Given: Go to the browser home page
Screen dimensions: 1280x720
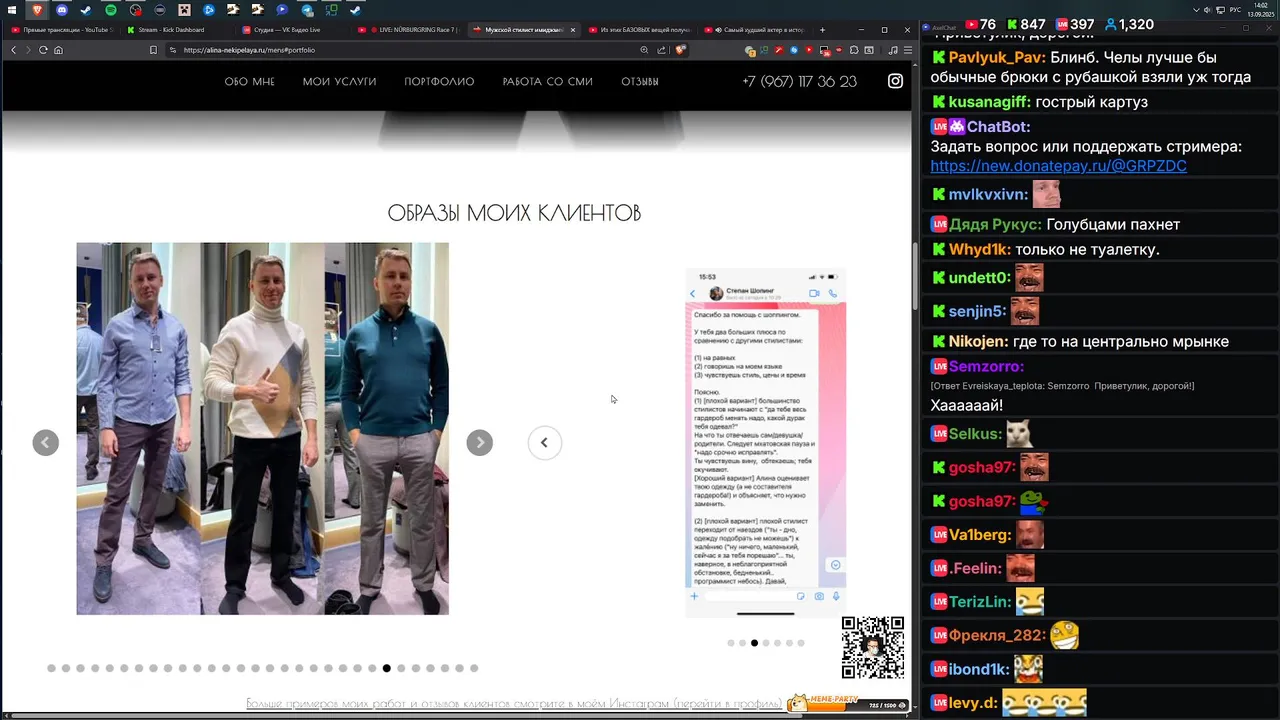Looking at the screenshot, I should (58, 50).
